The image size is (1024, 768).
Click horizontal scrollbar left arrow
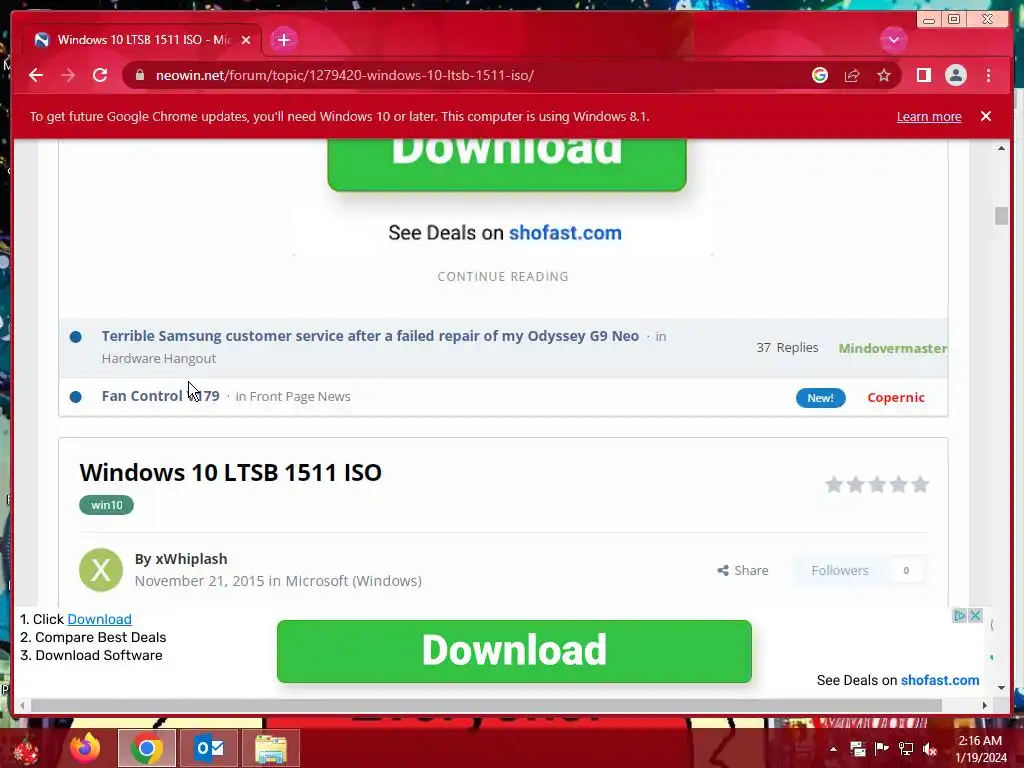point(23,705)
